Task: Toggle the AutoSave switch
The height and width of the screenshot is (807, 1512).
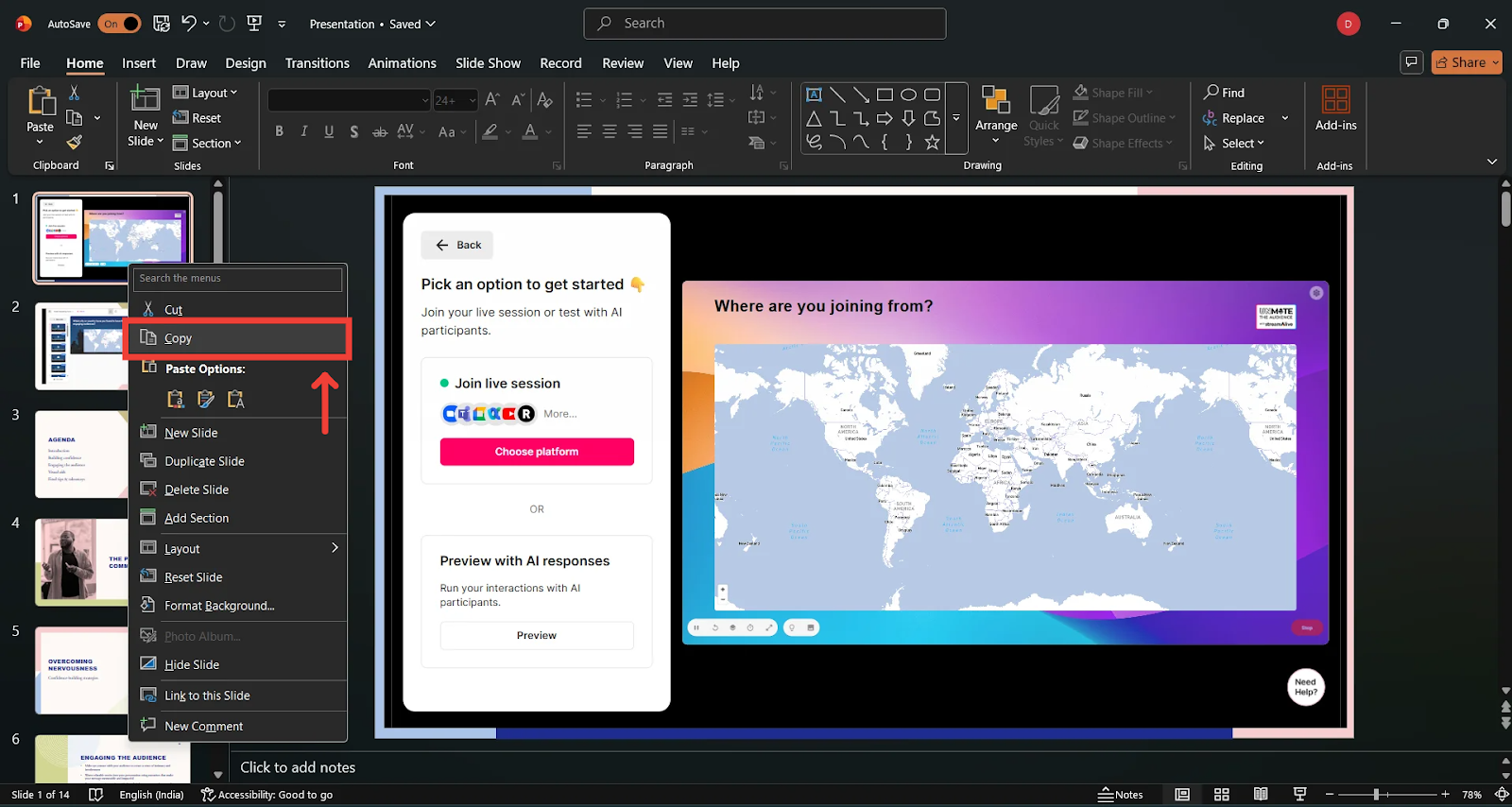Action: coord(119,24)
